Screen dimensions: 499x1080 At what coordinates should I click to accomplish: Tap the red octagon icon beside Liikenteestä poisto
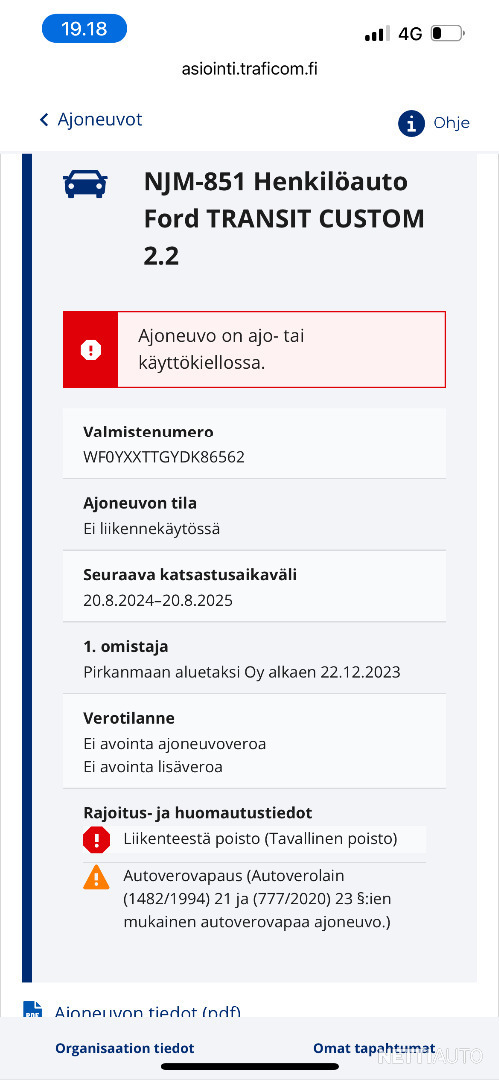[96, 840]
